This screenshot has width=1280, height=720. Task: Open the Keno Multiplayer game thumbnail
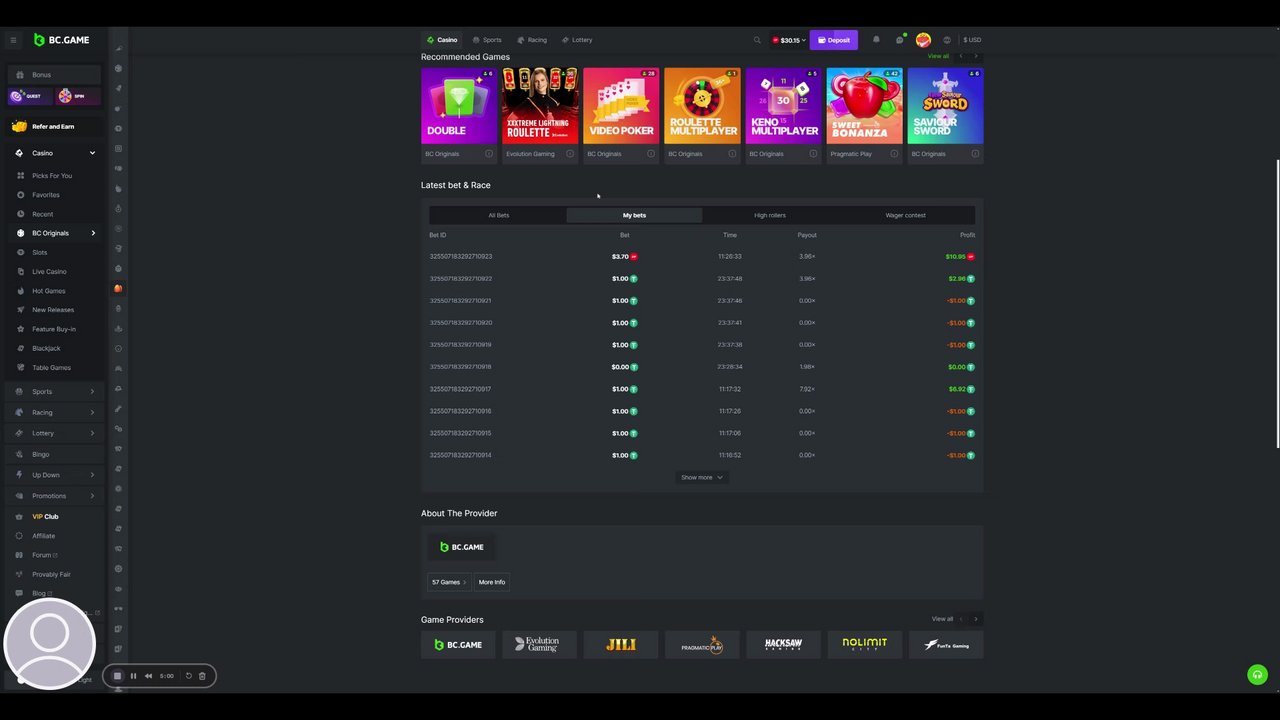click(783, 106)
